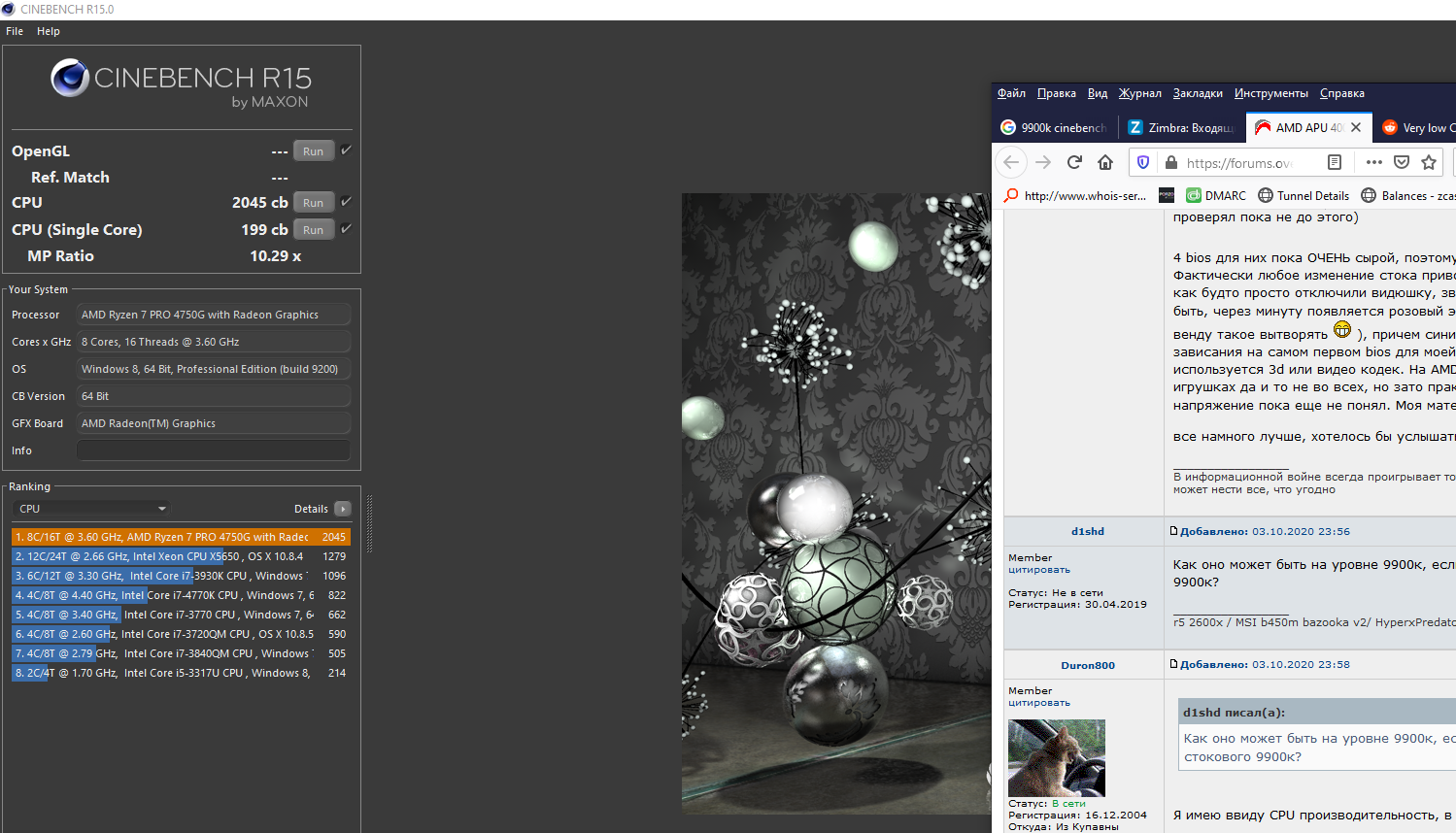
Task: Click the padlock site info icon
Action: [1171, 162]
